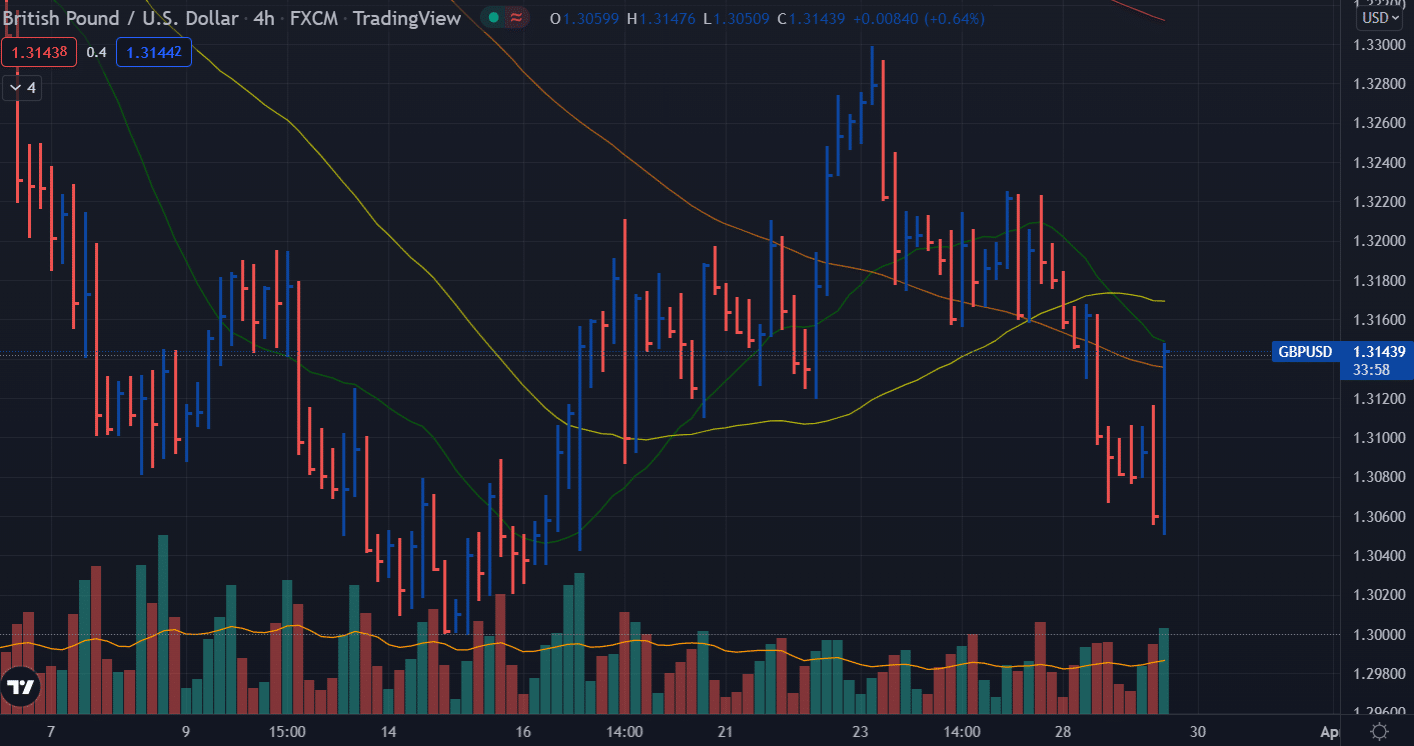Click the date 23 on time axis
This screenshot has height=746, width=1414.
[860, 732]
